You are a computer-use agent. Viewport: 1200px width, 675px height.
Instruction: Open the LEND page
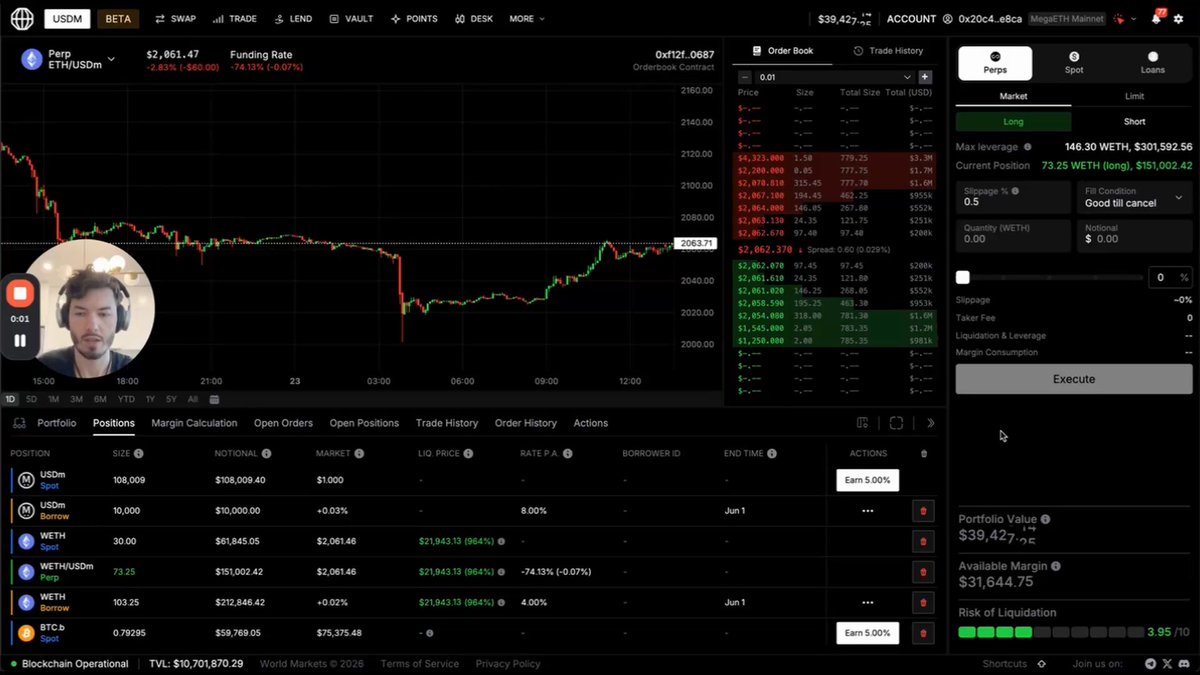[x=293, y=18]
